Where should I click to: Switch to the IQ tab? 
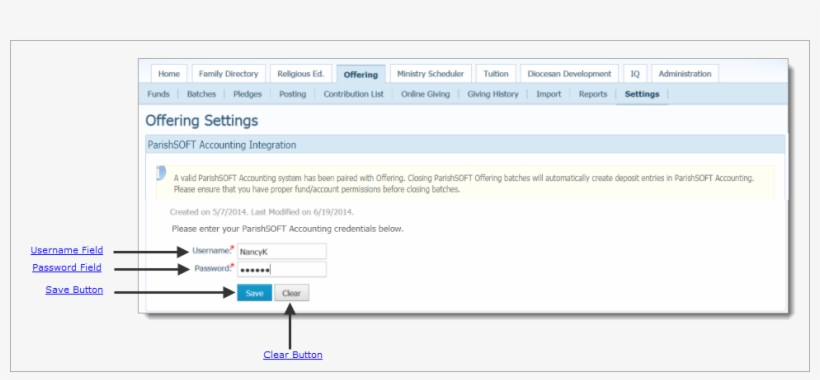[x=635, y=74]
